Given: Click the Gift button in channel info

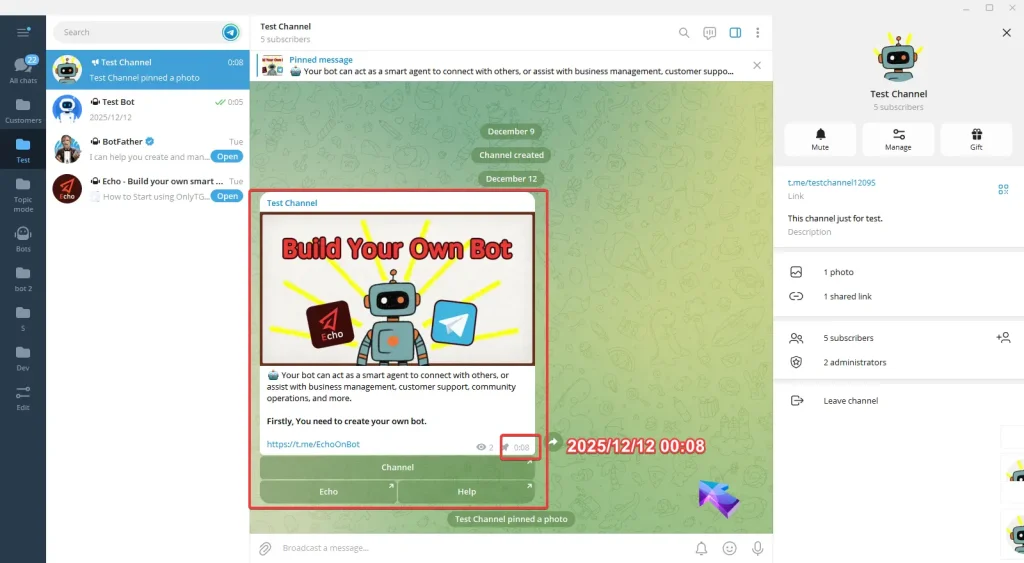Looking at the screenshot, I should click(976, 139).
